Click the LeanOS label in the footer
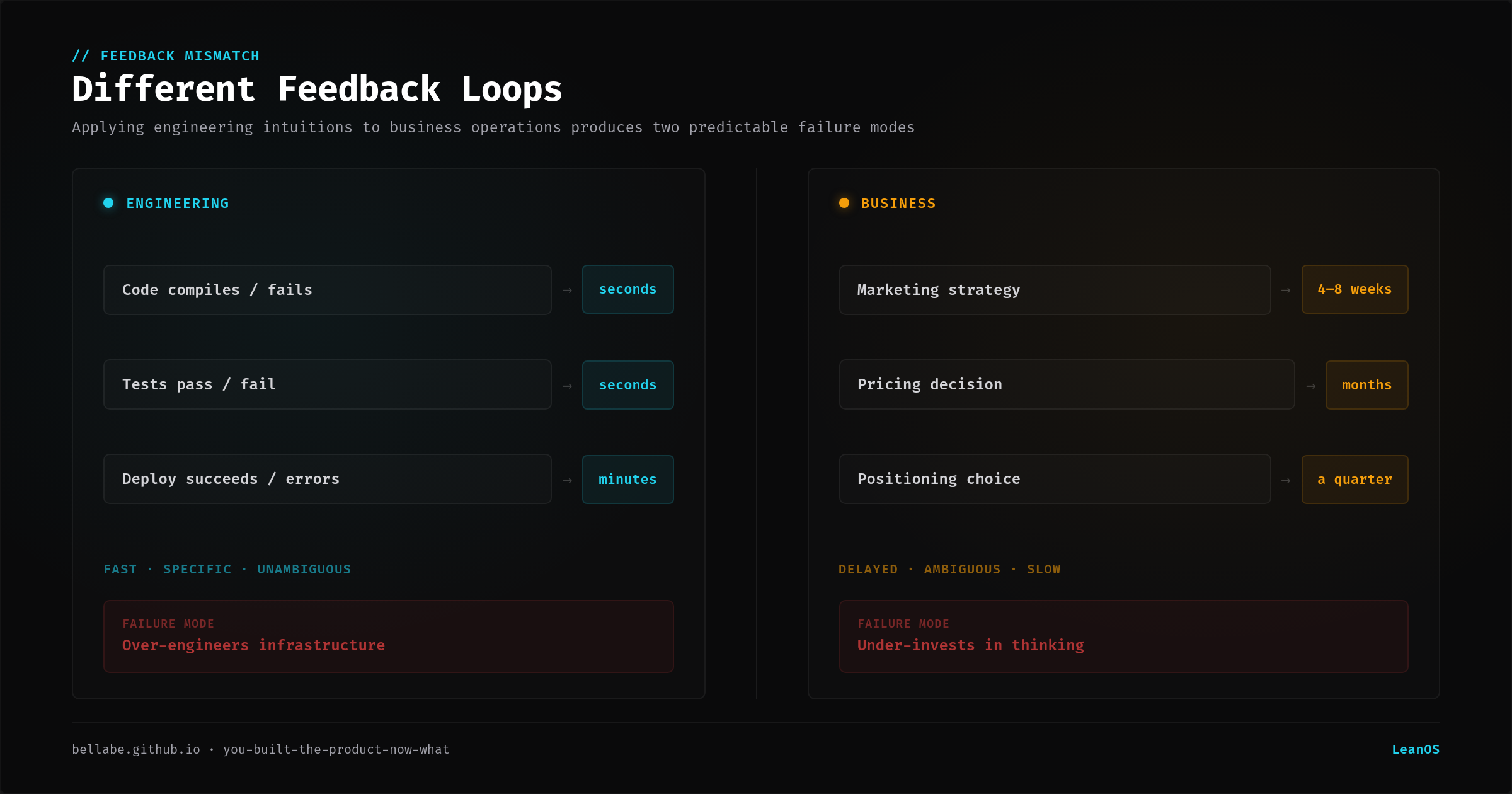Image resolution: width=1512 pixels, height=794 pixels. coord(1415,749)
